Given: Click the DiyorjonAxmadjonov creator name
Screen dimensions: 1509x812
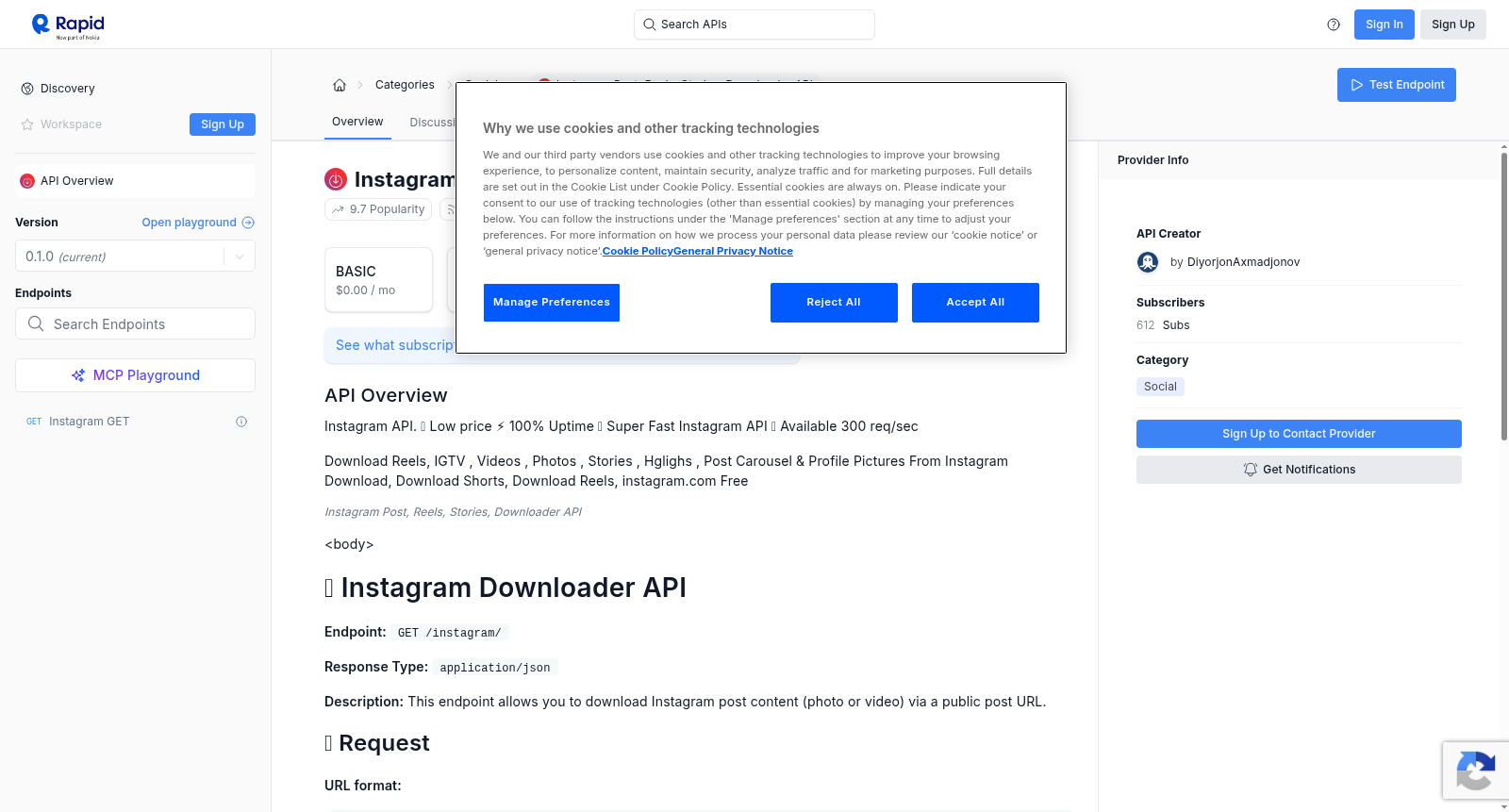Looking at the screenshot, I should (1243, 262).
